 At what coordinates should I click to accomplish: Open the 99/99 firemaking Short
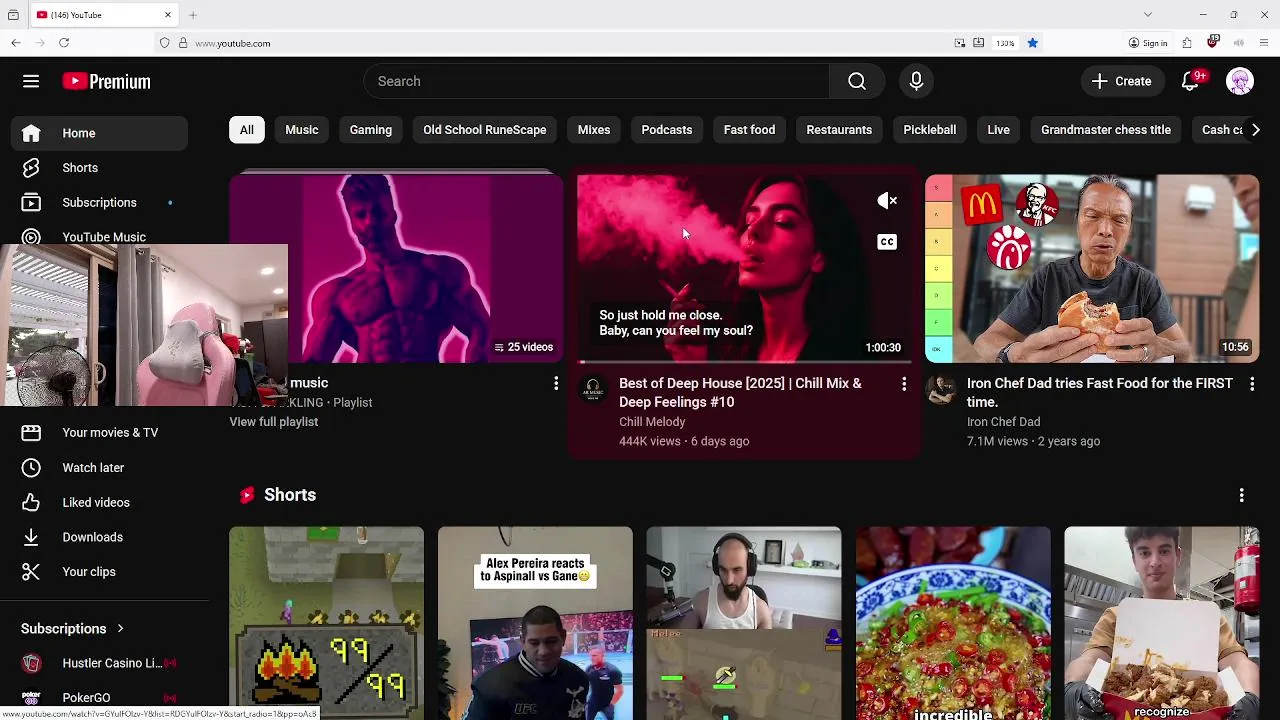[x=326, y=623]
